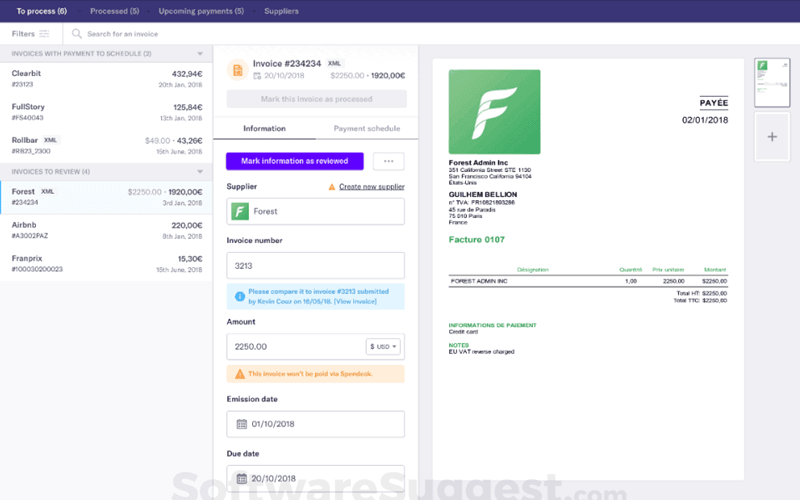Click the Facture 0107 heading

tap(477, 240)
